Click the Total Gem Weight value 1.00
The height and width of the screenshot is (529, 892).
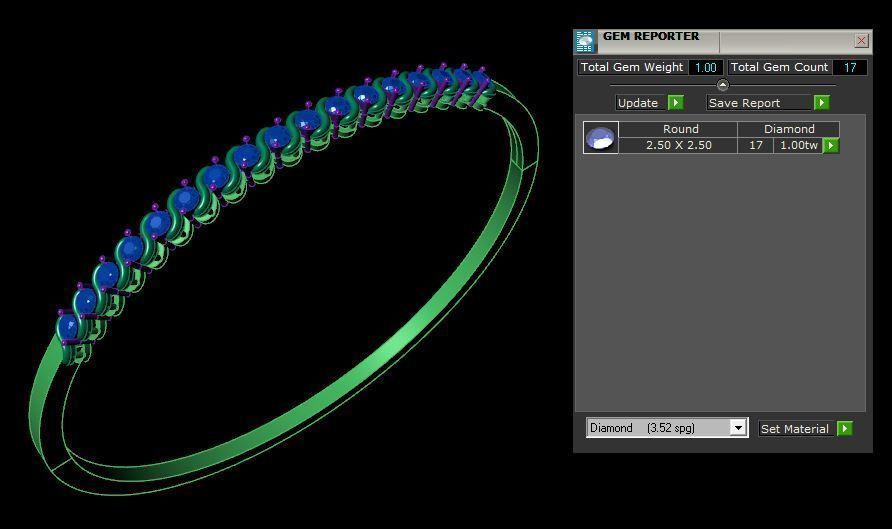[705, 68]
